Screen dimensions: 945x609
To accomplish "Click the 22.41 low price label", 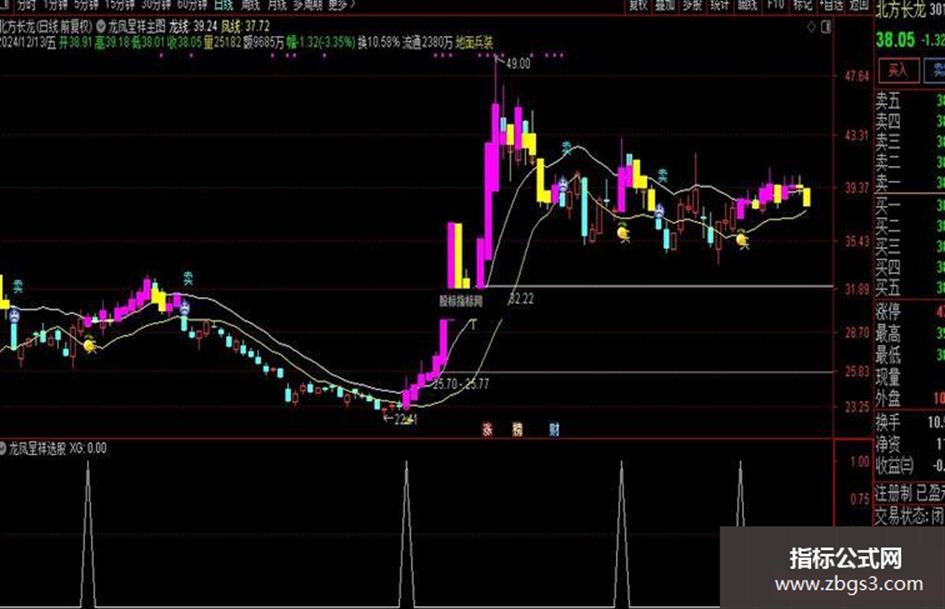I will 405,419.
